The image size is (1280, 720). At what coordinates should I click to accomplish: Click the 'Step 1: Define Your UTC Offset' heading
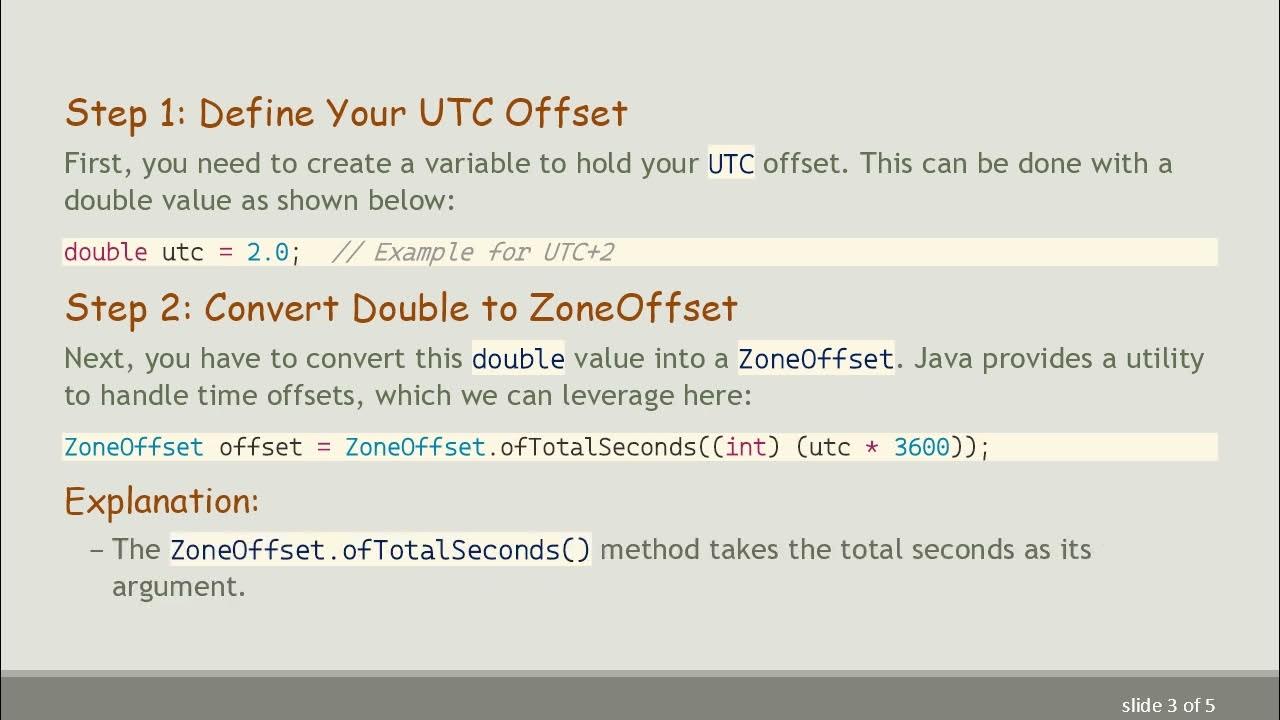pyautogui.click(x=345, y=113)
